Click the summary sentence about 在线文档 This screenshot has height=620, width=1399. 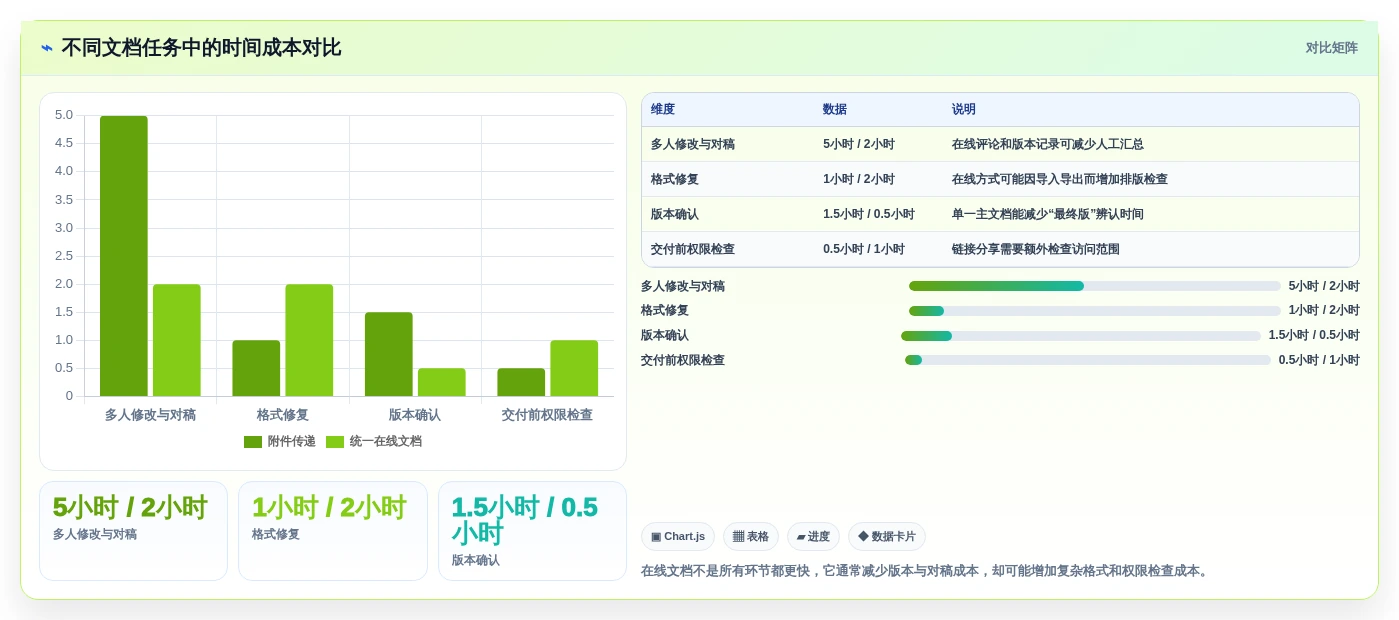[926, 571]
